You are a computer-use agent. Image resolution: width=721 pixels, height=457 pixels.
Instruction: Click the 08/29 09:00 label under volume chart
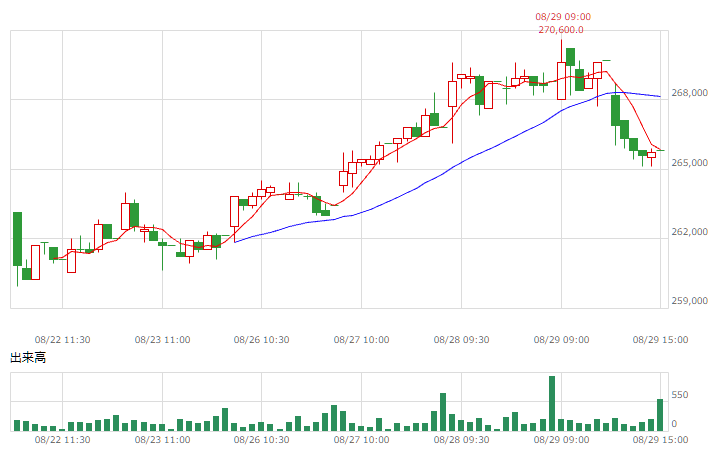(x=561, y=440)
